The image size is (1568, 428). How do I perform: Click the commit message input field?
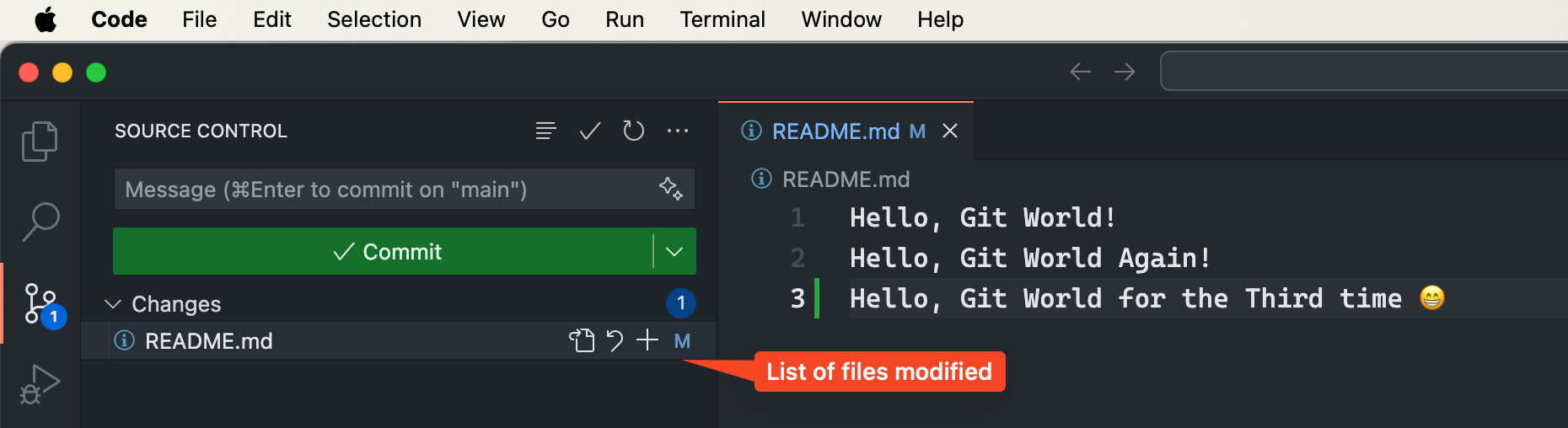404,189
